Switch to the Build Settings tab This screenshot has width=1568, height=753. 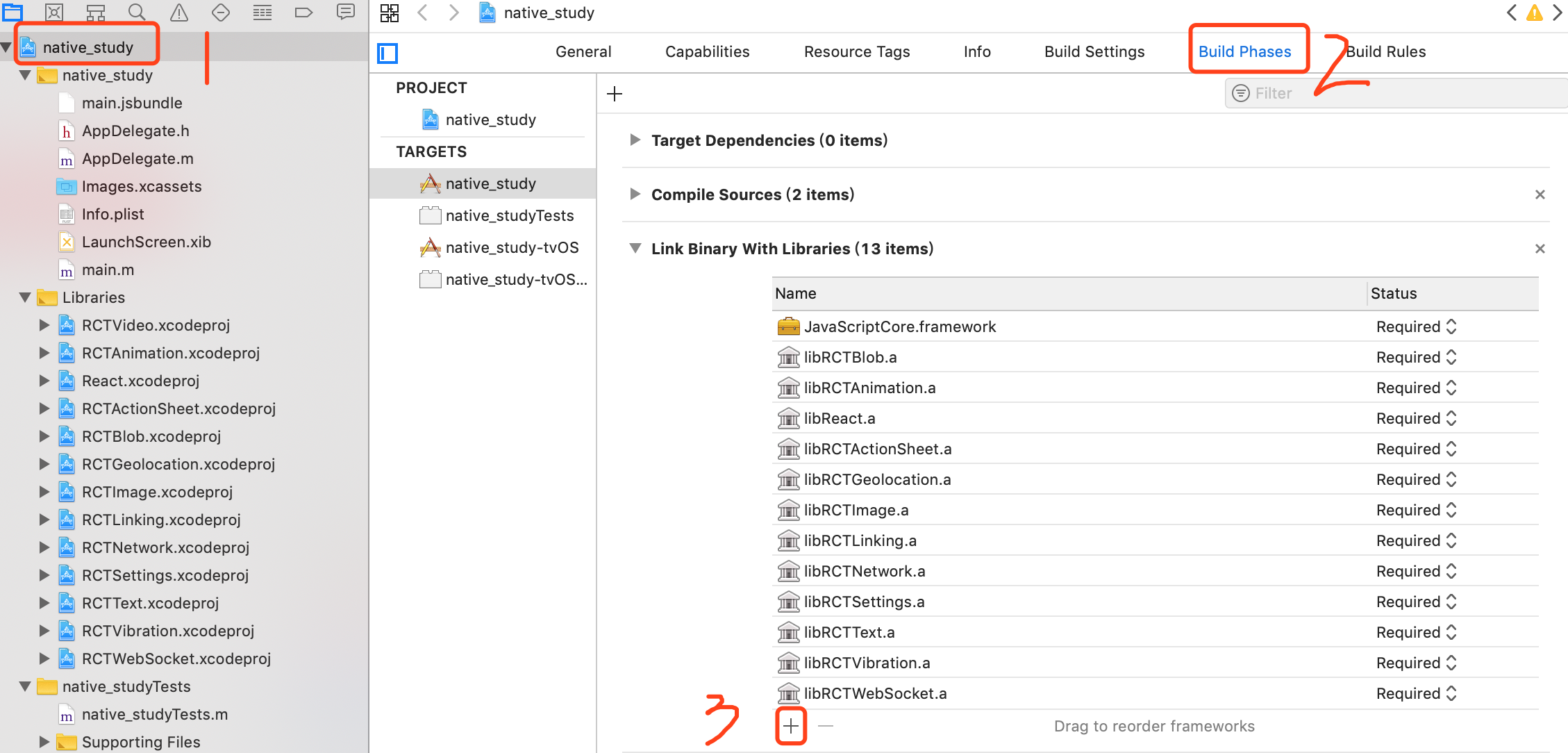1094,51
